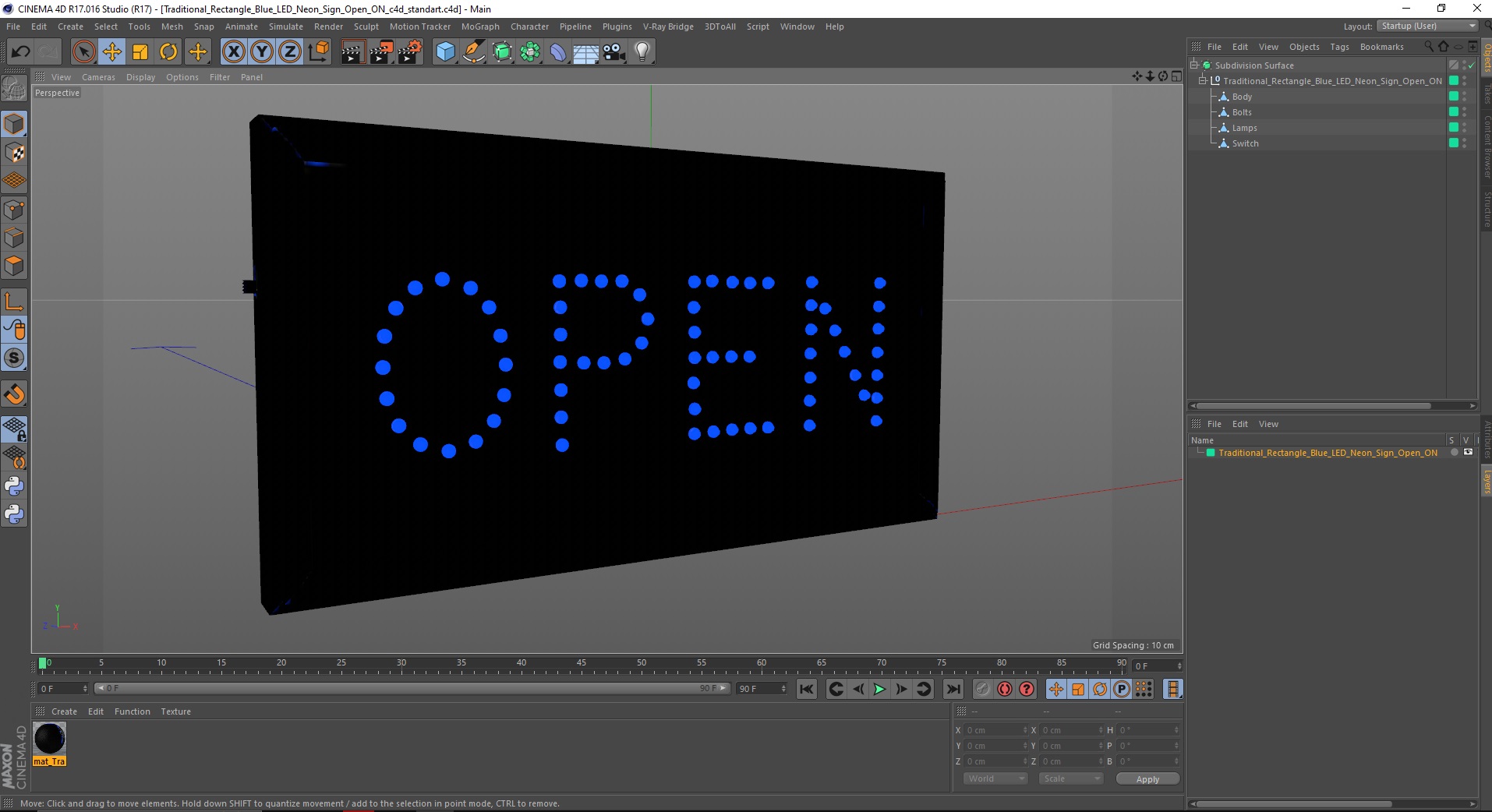The width and height of the screenshot is (1492, 812).
Task: Switch to Edges mode icon
Action: pos(14,238)
